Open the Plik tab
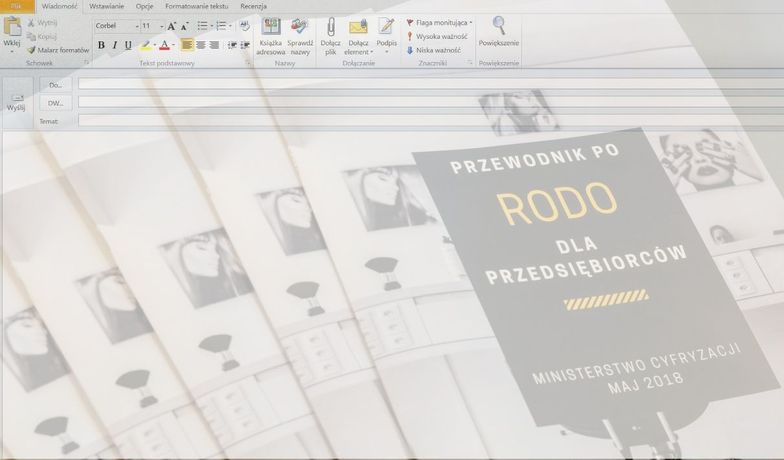Viewport: 784px width, 460px height. 16,6
